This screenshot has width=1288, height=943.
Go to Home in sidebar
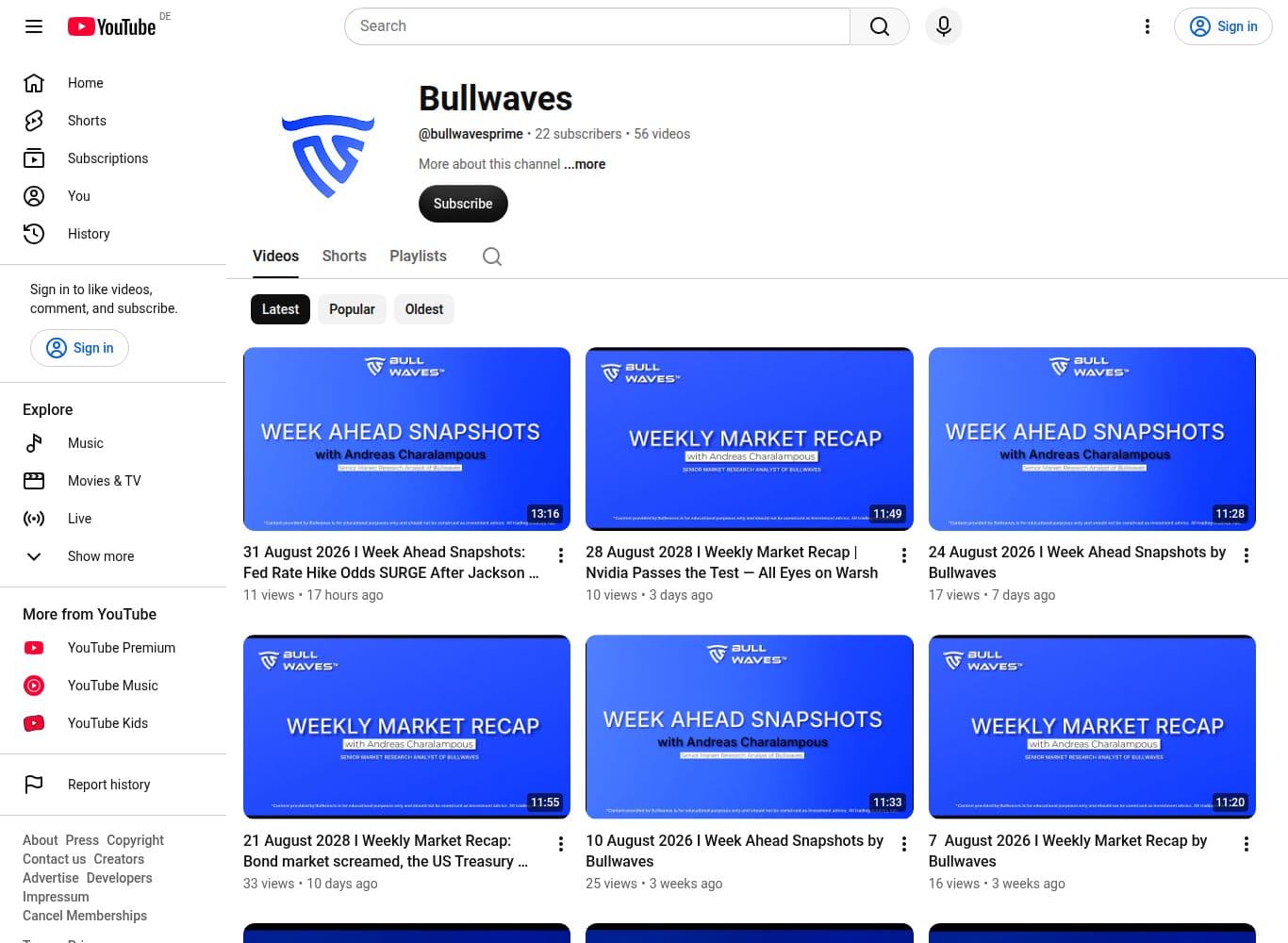113,83
